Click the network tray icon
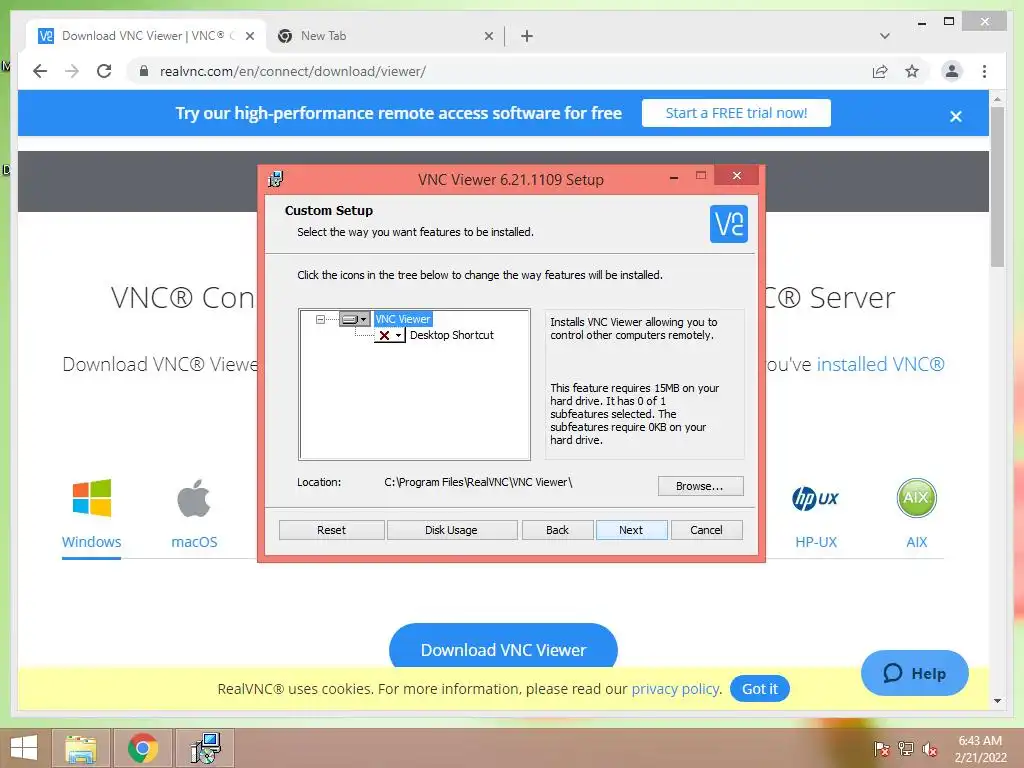 click(906, 749)
